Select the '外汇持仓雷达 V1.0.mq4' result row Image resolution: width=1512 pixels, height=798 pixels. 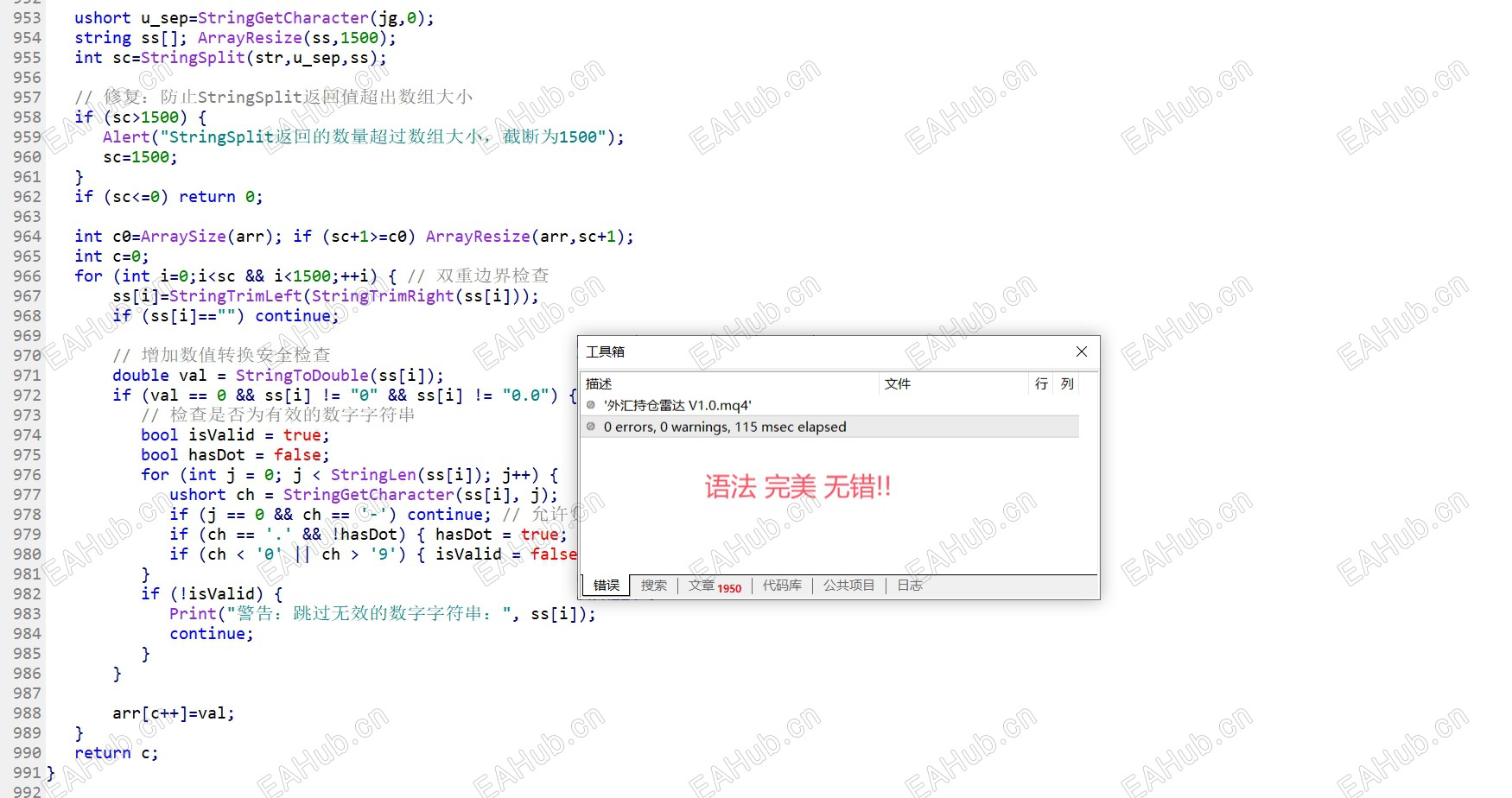pyautogui.click(x=830, y=405)
